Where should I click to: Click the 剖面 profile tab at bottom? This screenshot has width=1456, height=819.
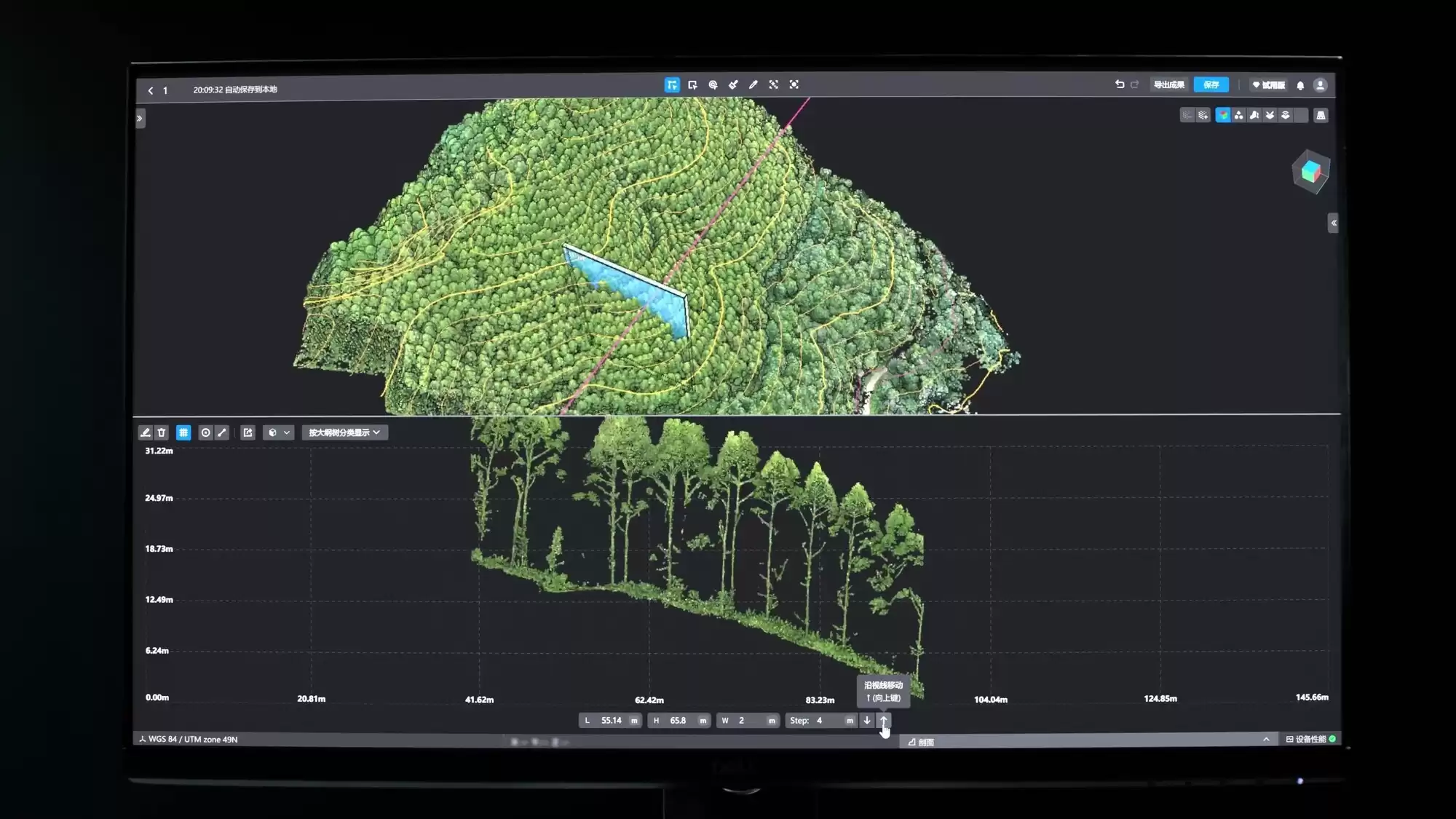(x=921, y=742)
